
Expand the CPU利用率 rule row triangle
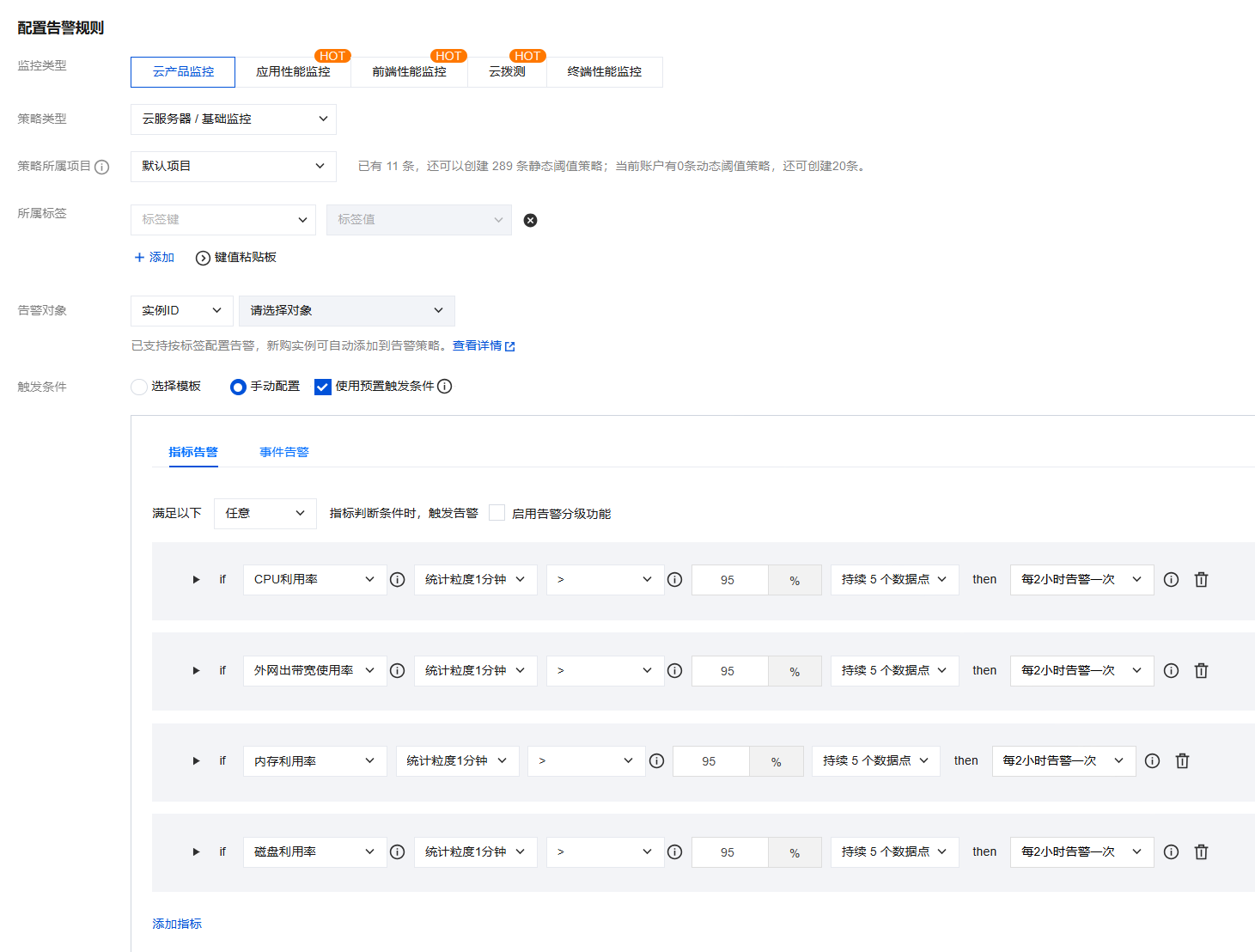point(196,580)
